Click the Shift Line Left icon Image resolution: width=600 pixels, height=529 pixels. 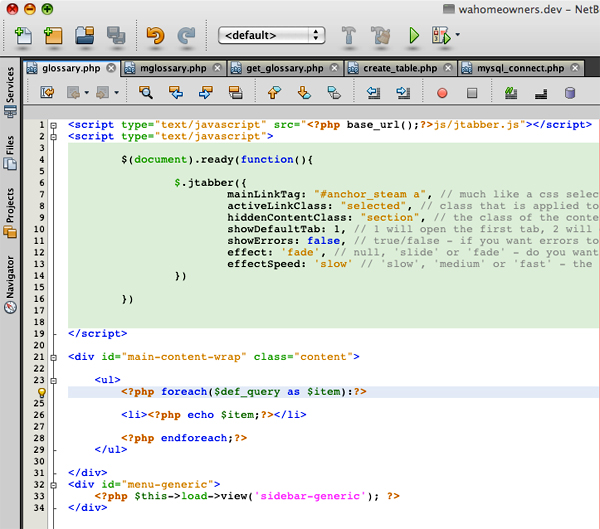373,92
